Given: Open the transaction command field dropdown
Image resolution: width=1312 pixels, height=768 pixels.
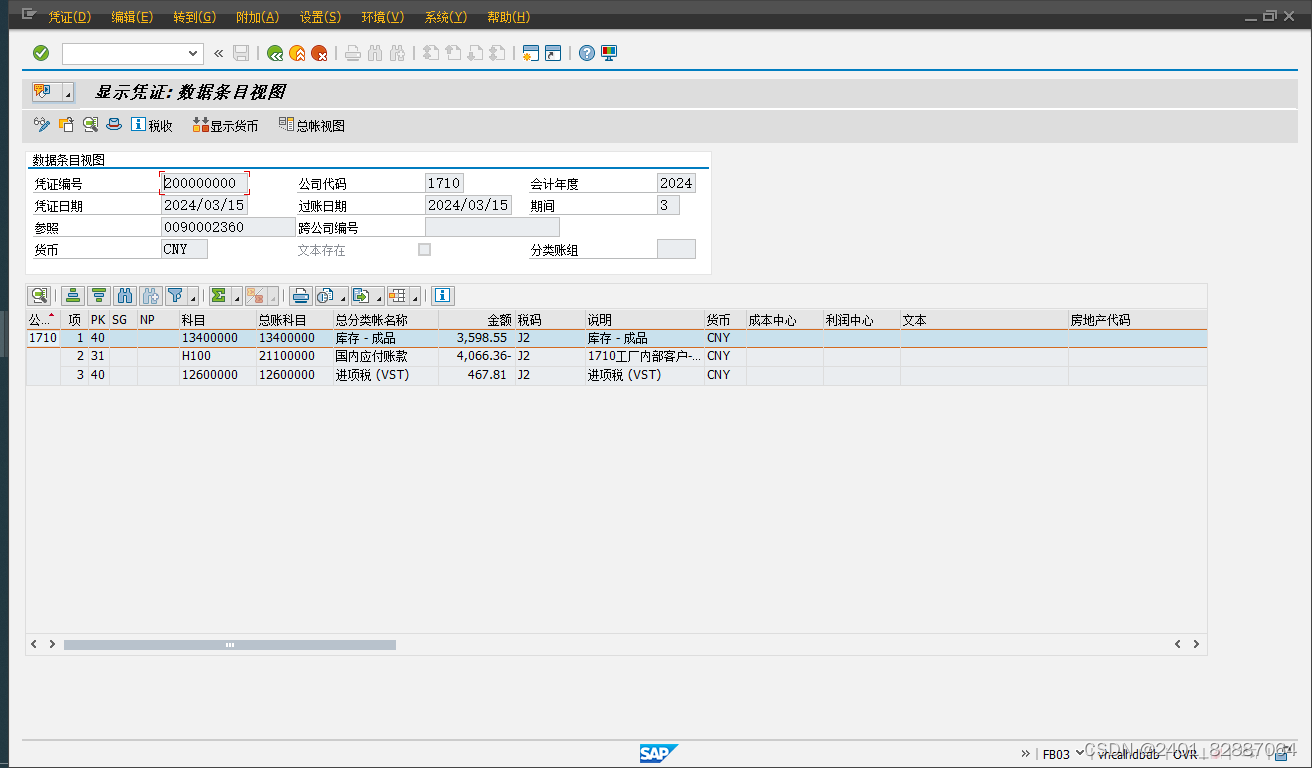Looking at the screenshot, I should click(193, 53).
